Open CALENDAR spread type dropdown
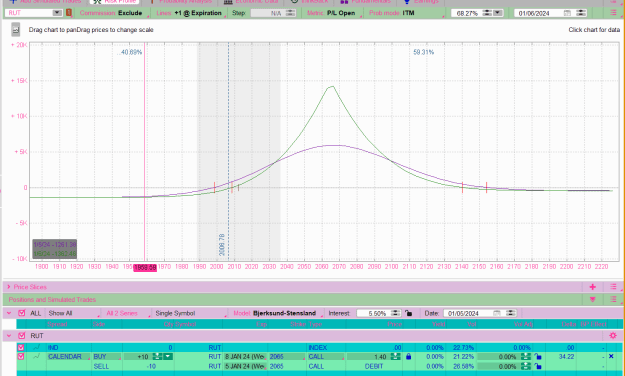 [x=68, y=356]
